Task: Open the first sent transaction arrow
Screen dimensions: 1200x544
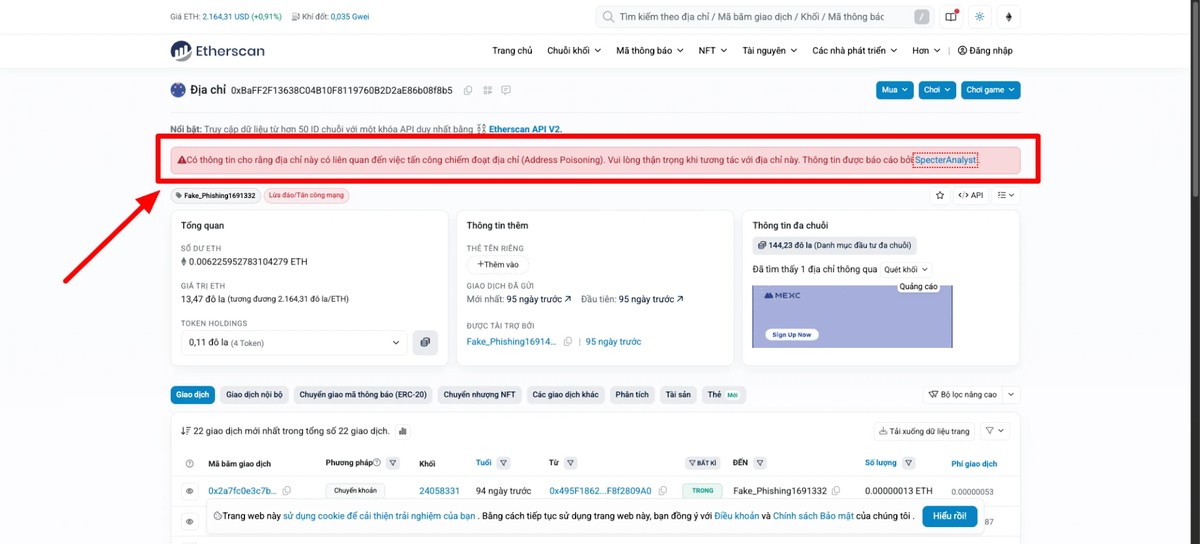Action: click(680, 299)
